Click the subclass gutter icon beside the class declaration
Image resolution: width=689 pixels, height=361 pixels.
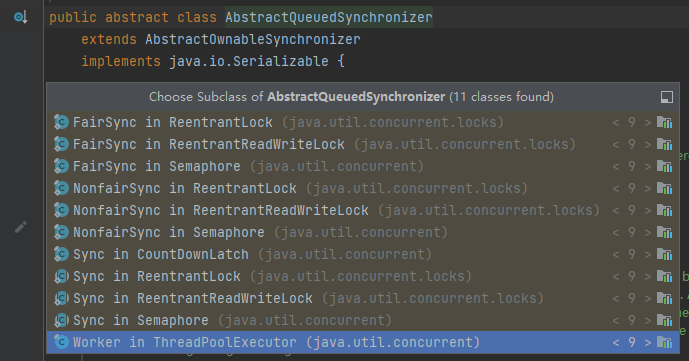coord(21,17)
